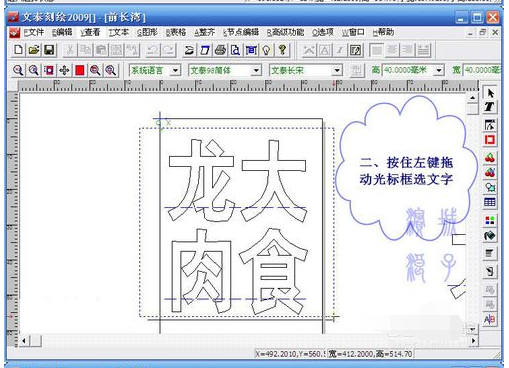Select the bold T text tool
Screen dimensions: 509x368
click(x=490, y=107)
